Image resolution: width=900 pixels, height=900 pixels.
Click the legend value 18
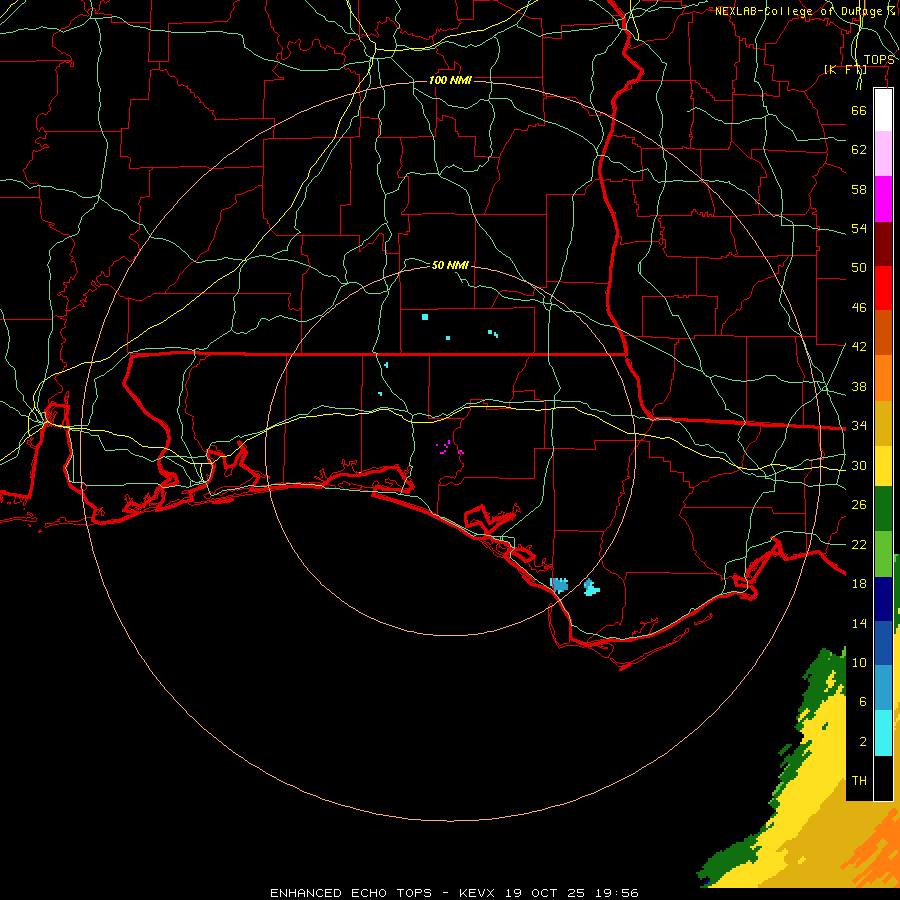click(x=859, y=584)
